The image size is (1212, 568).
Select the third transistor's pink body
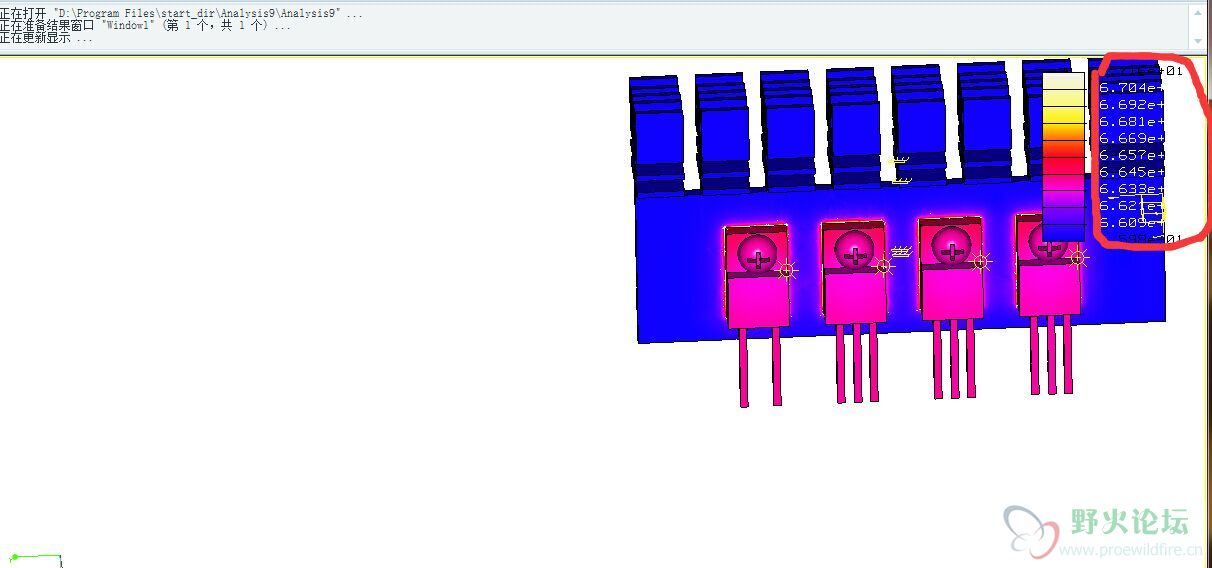pos(952,292)
